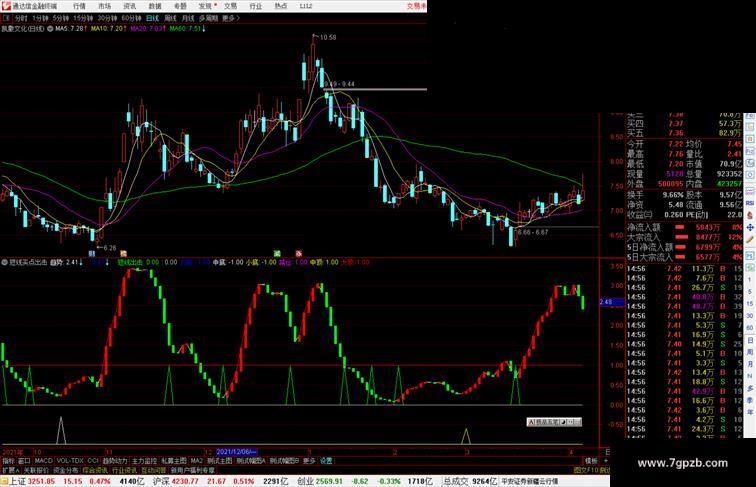Open the 互动问答 tab

tap(153, 470)
